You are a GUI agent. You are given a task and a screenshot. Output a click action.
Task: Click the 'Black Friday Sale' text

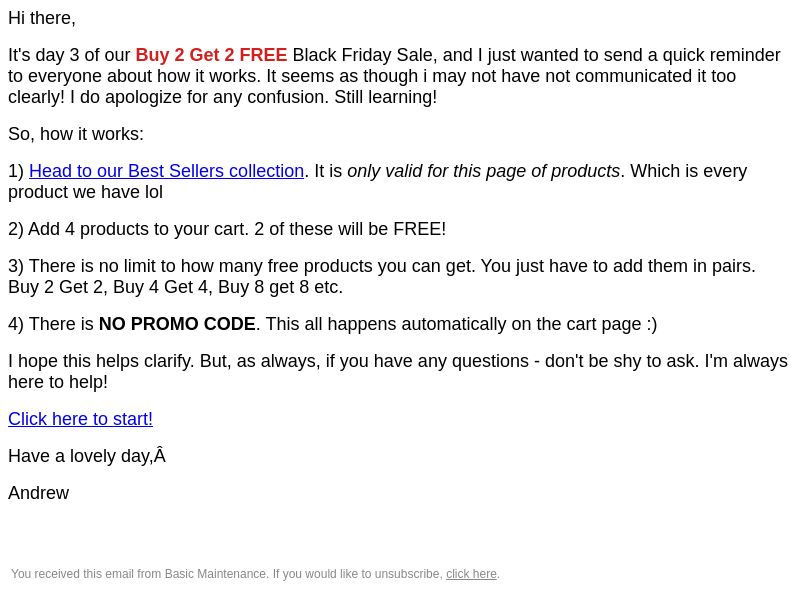pyautogui.click(x=362, y=55)
